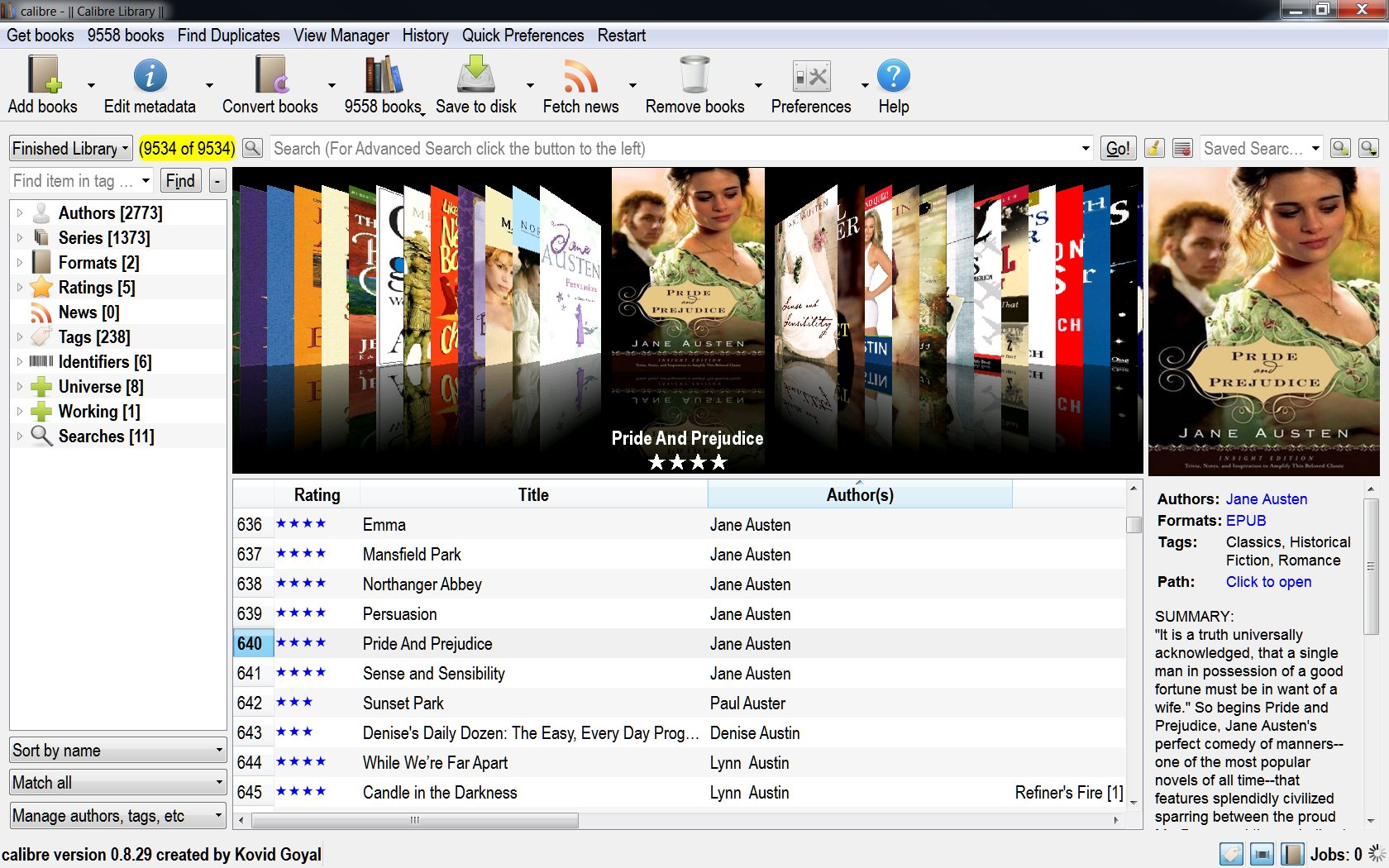Click the Add books toolbar icon

tap(44, 75)
